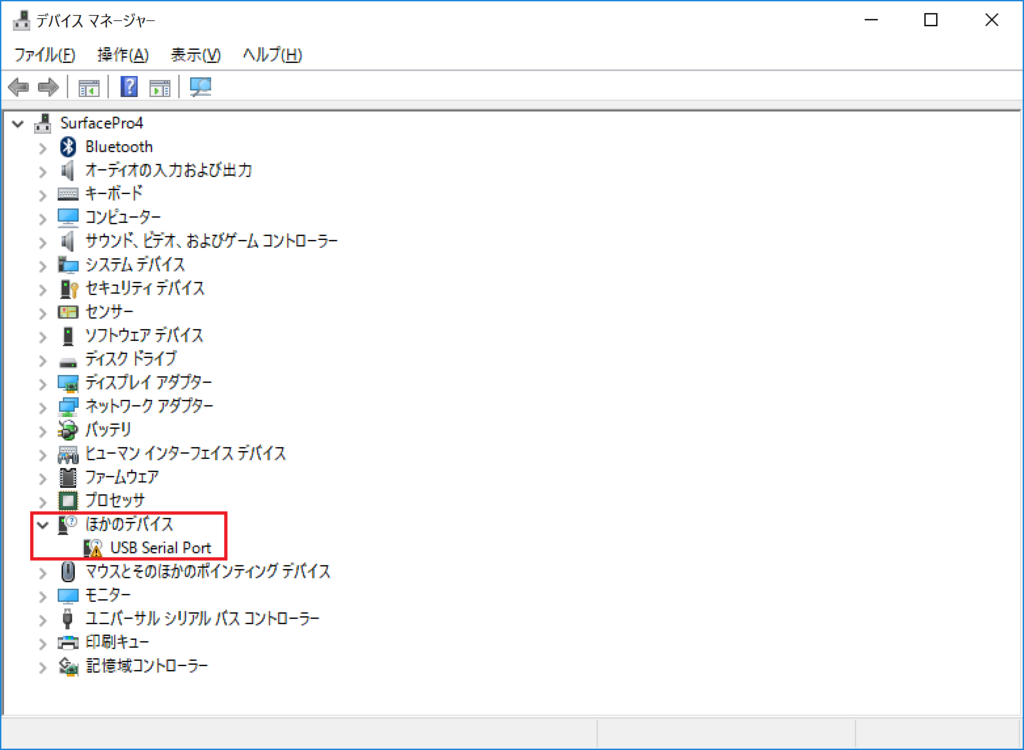Click the ディスク ドライブ icon

pyautogui.click(x=68, y=361)
